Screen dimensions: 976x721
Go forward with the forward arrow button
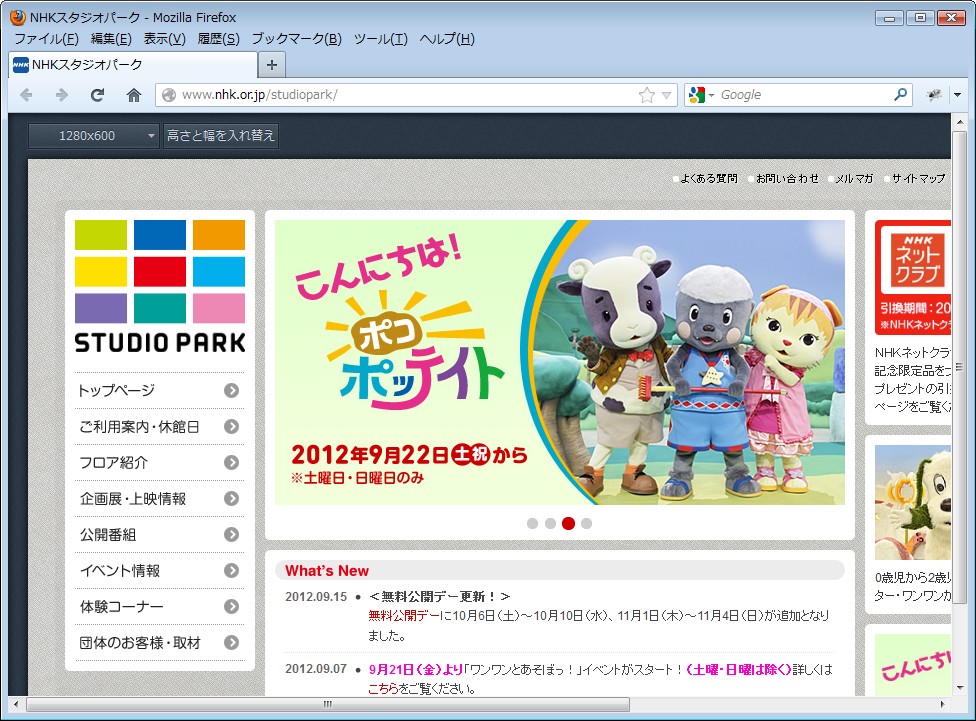pos(62,95)
